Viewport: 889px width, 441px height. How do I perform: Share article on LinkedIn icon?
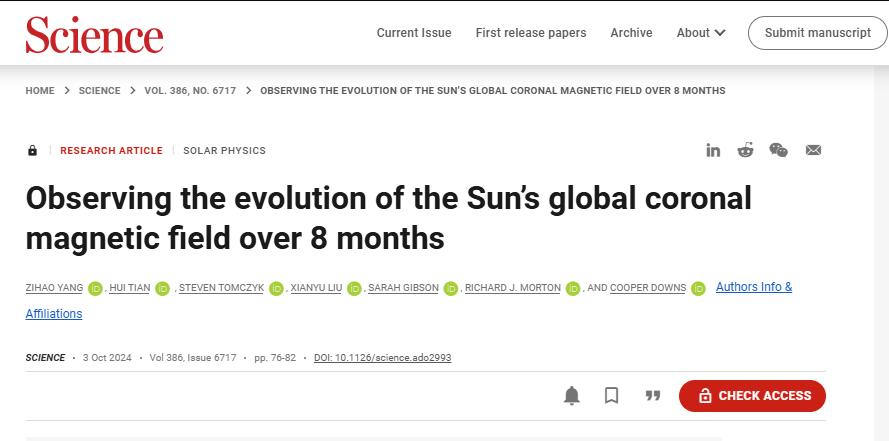[713, 150]
